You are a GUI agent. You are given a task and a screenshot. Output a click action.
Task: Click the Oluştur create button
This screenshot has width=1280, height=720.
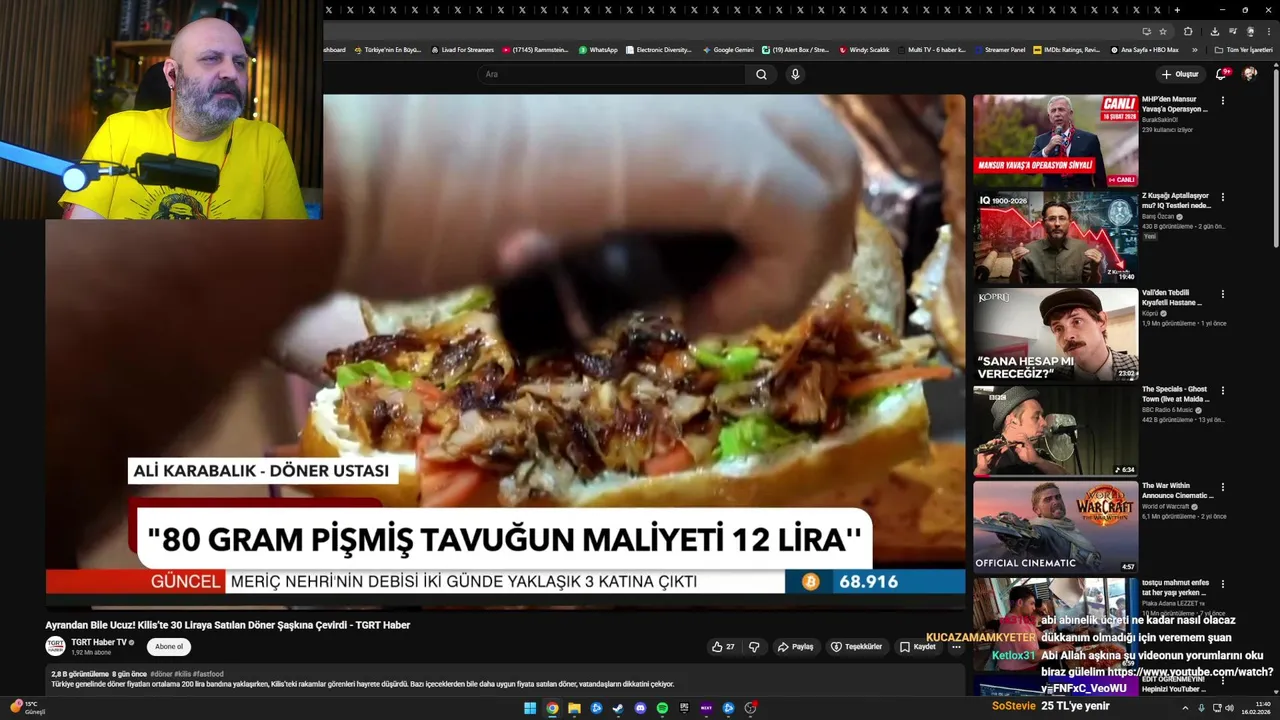tap(1180, 74)
